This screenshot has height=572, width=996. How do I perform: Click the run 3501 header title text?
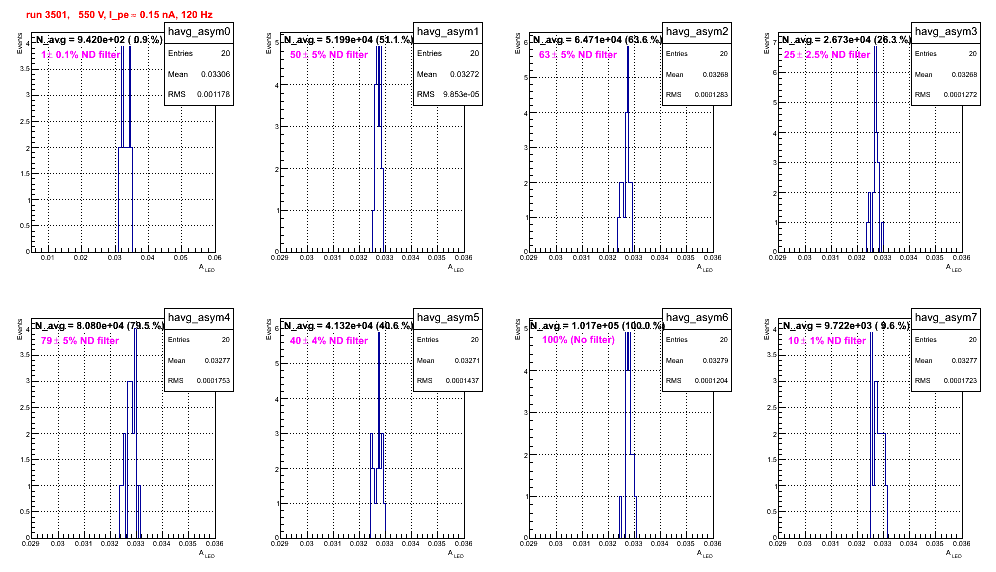point(119,15)
